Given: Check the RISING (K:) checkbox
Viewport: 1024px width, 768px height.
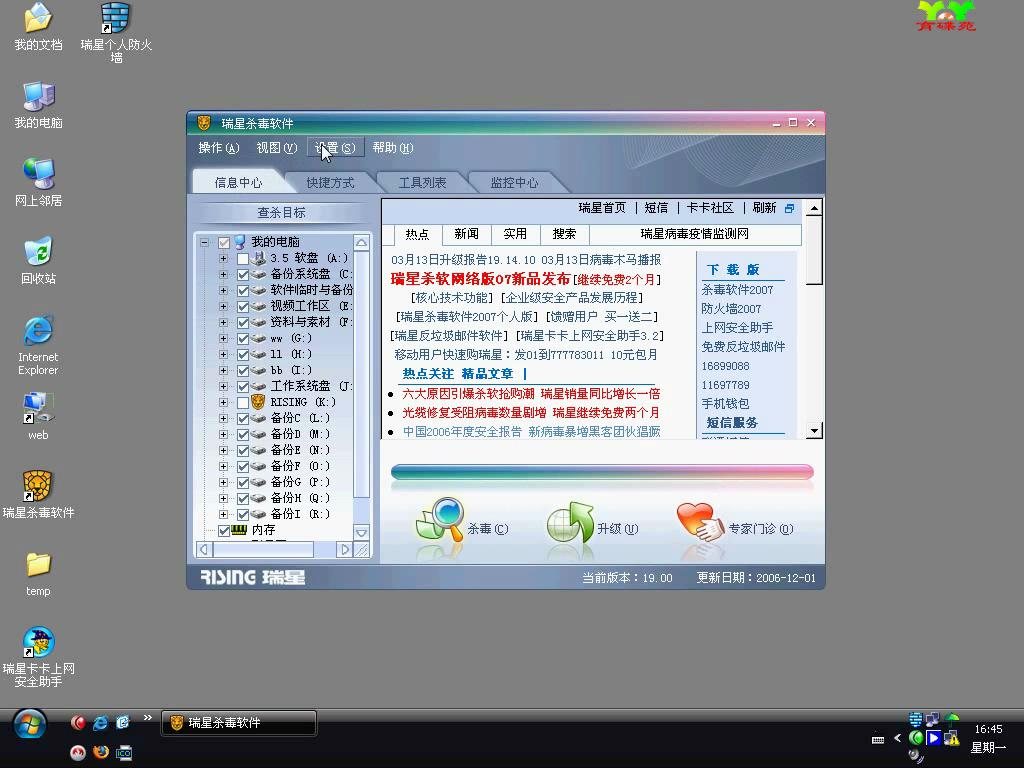Looking at the screenshot, I should [243, 402].
